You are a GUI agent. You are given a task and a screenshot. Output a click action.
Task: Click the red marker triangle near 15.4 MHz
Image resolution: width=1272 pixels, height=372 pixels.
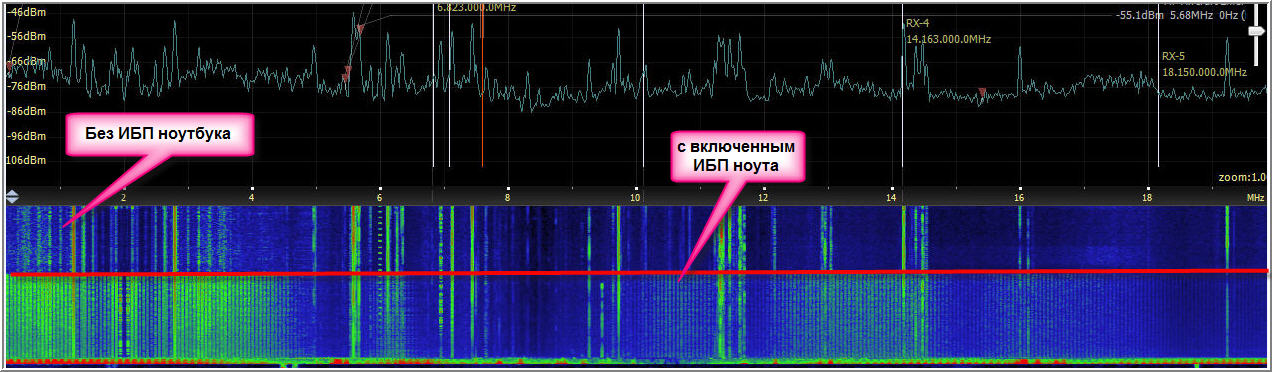point(982,93)
